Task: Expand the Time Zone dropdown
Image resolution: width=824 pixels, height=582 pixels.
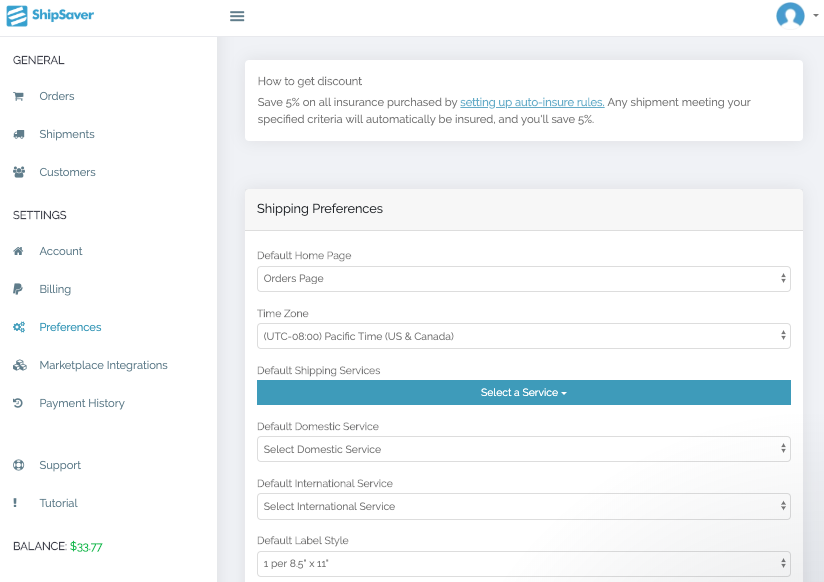Action: point(523,336)
